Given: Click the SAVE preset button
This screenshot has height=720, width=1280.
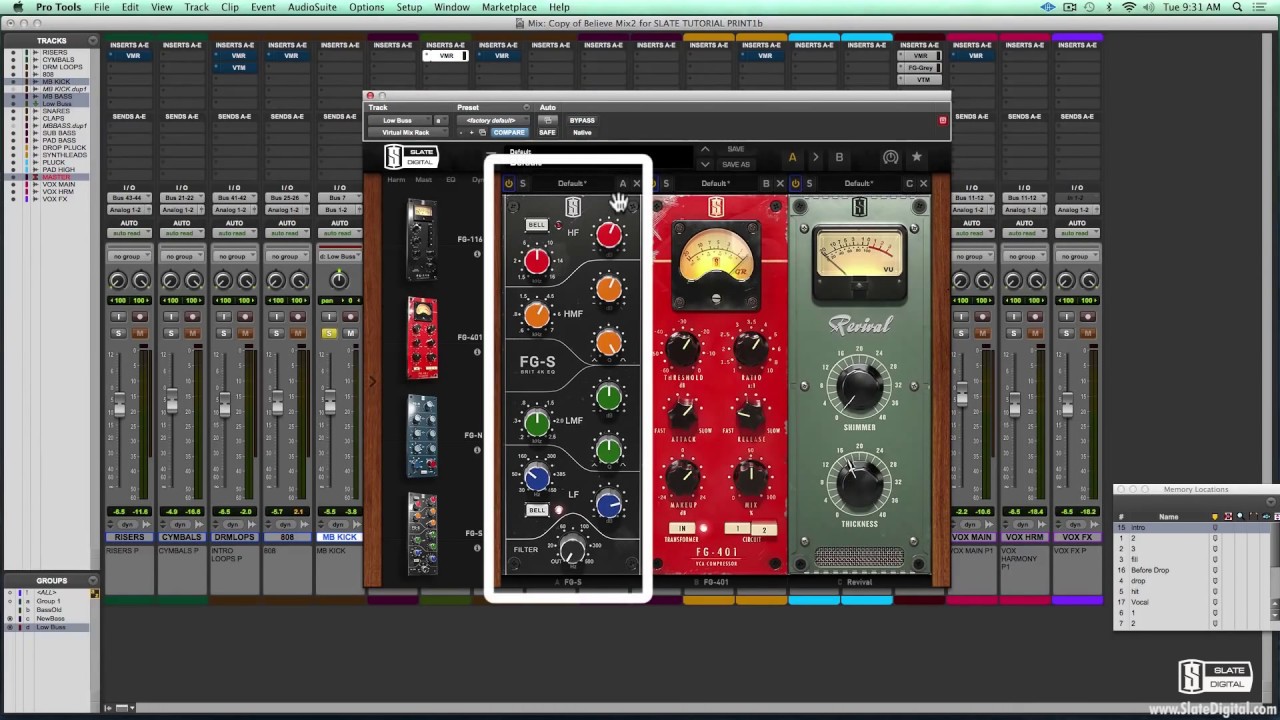Looking at the screenshot, I should pos(736,149).
